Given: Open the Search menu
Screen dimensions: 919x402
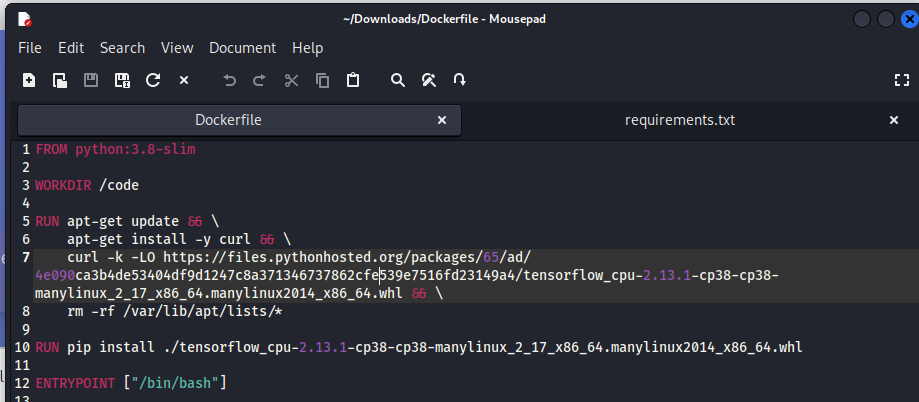Looking at the screenshot, I should (x=122, y=48).
